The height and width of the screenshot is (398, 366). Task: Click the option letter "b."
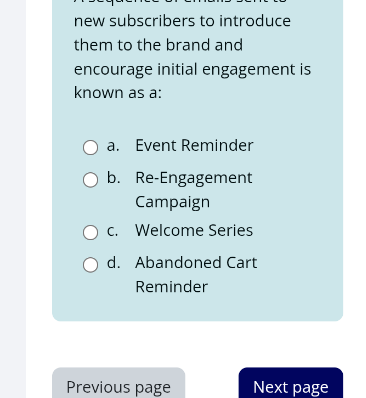point(113,178)
